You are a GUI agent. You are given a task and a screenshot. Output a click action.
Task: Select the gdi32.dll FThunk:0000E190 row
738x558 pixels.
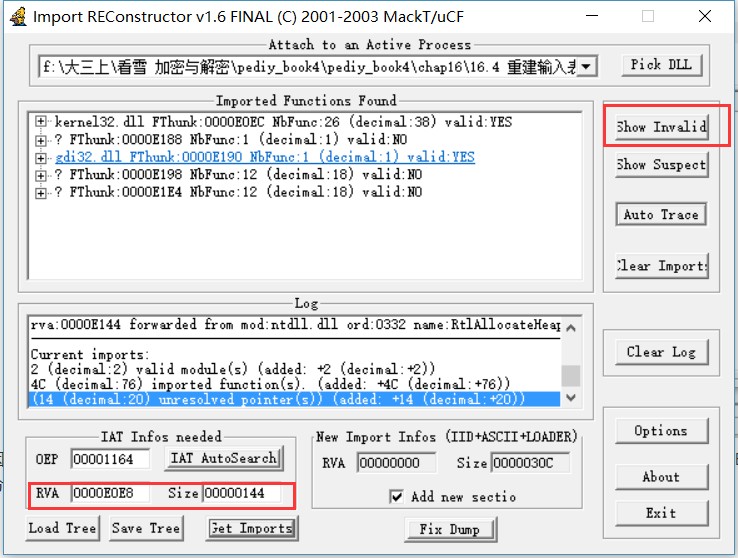pyautogui.click(x=265, y=157)
